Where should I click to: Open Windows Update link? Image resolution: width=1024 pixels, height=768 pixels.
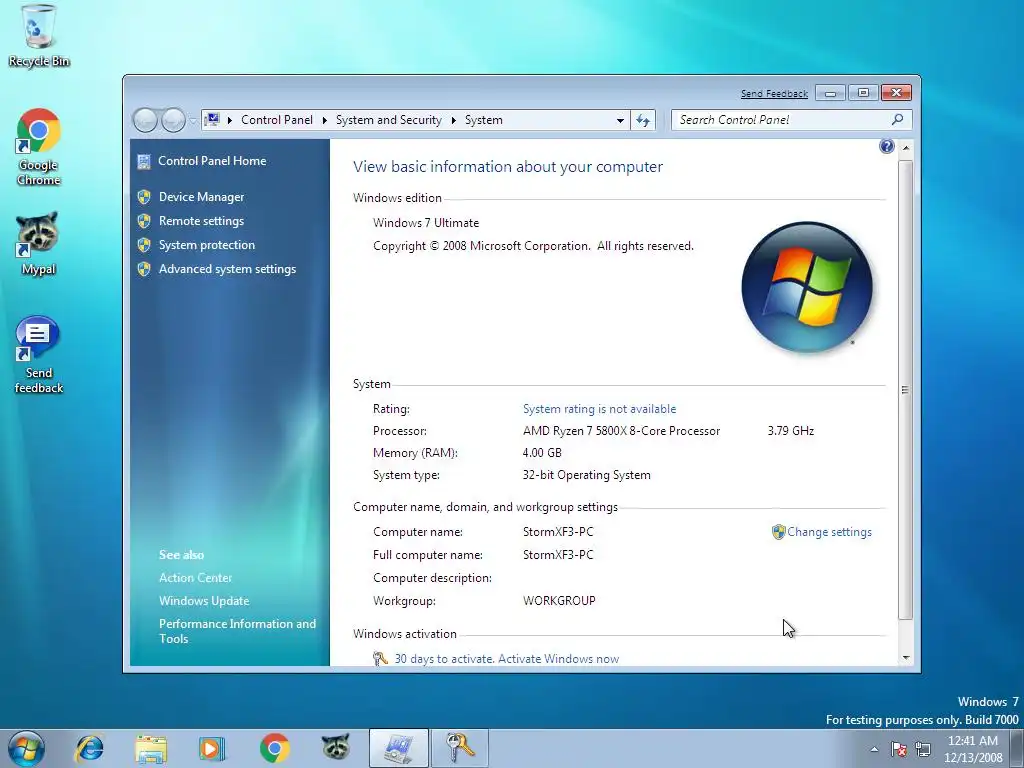click(x=204, y=601)
